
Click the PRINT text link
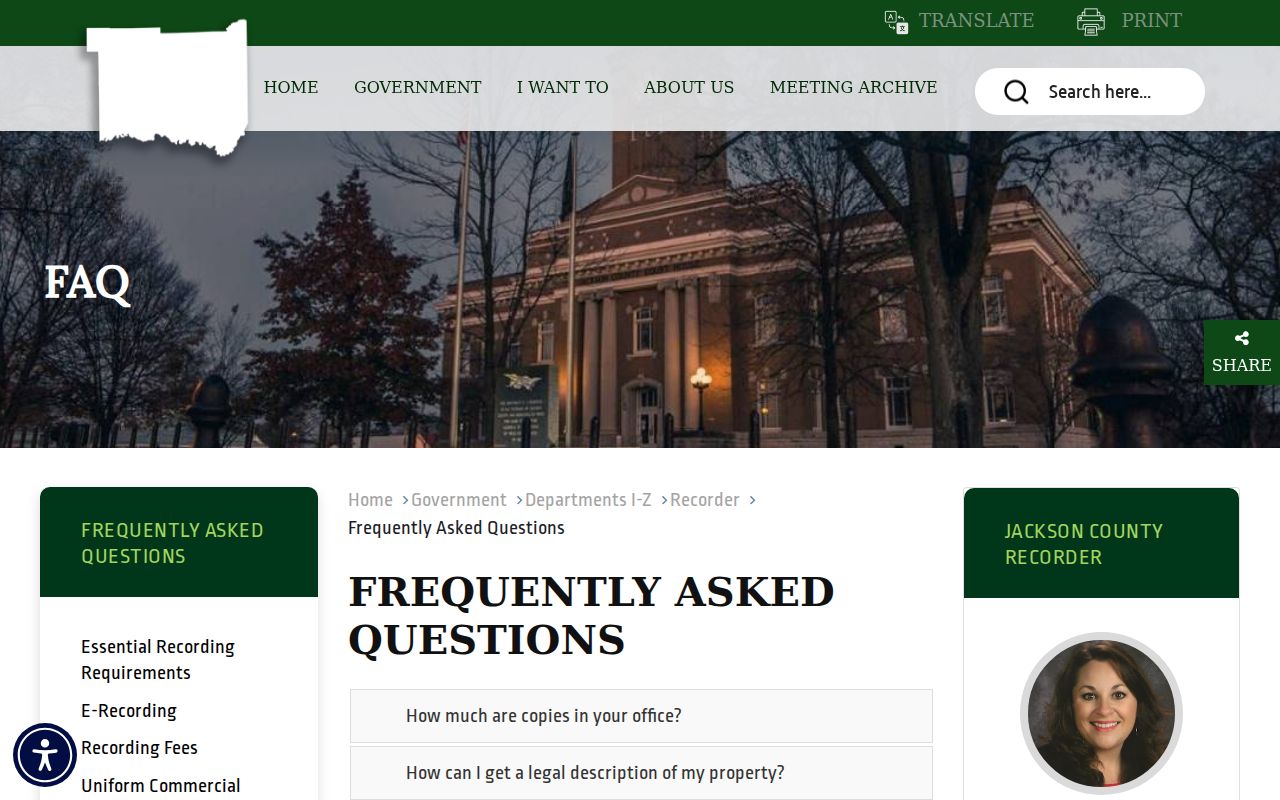tap(1151, 21)
